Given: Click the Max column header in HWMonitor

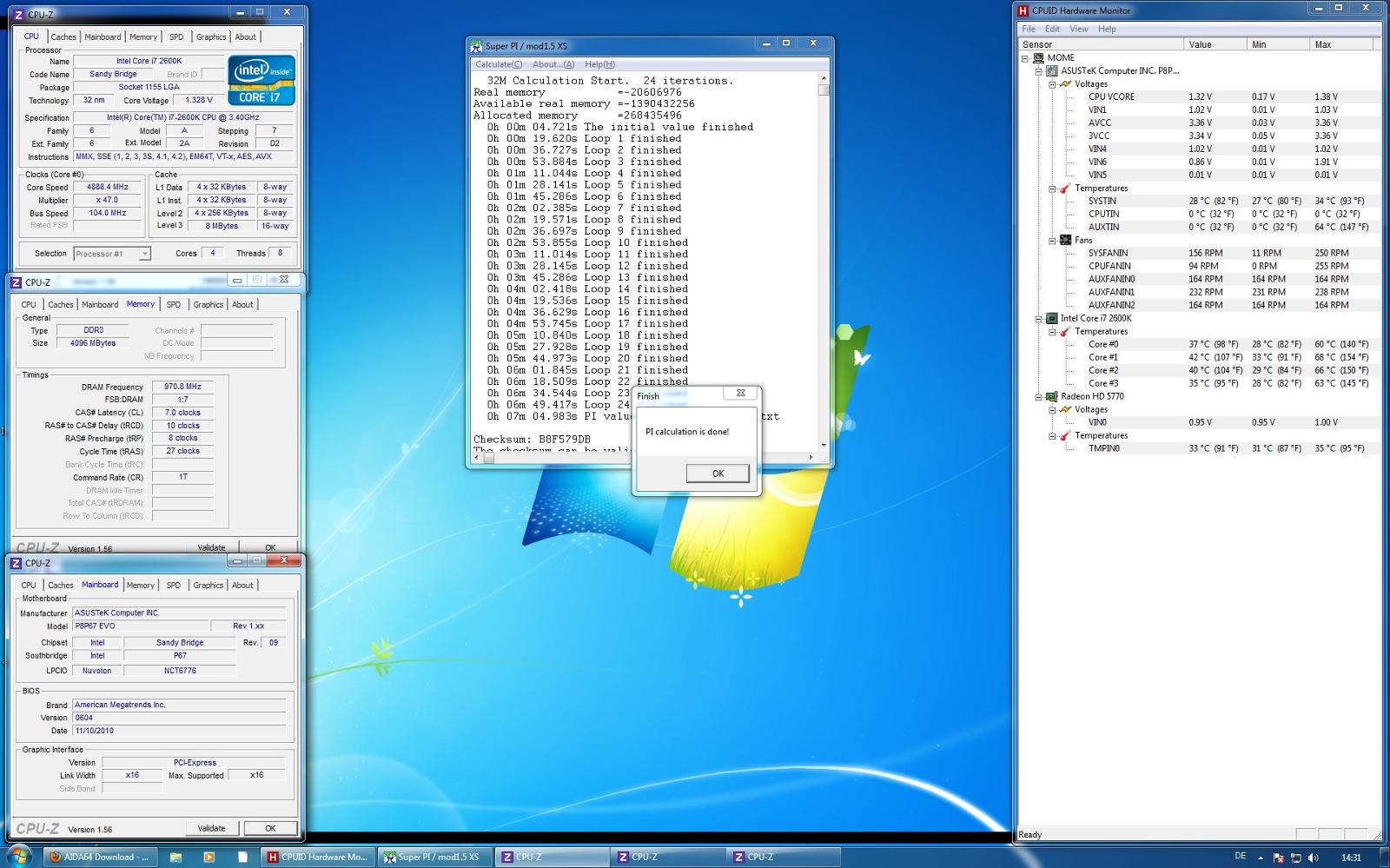Looking at the screenshot, I should (x=1340, y=44).
